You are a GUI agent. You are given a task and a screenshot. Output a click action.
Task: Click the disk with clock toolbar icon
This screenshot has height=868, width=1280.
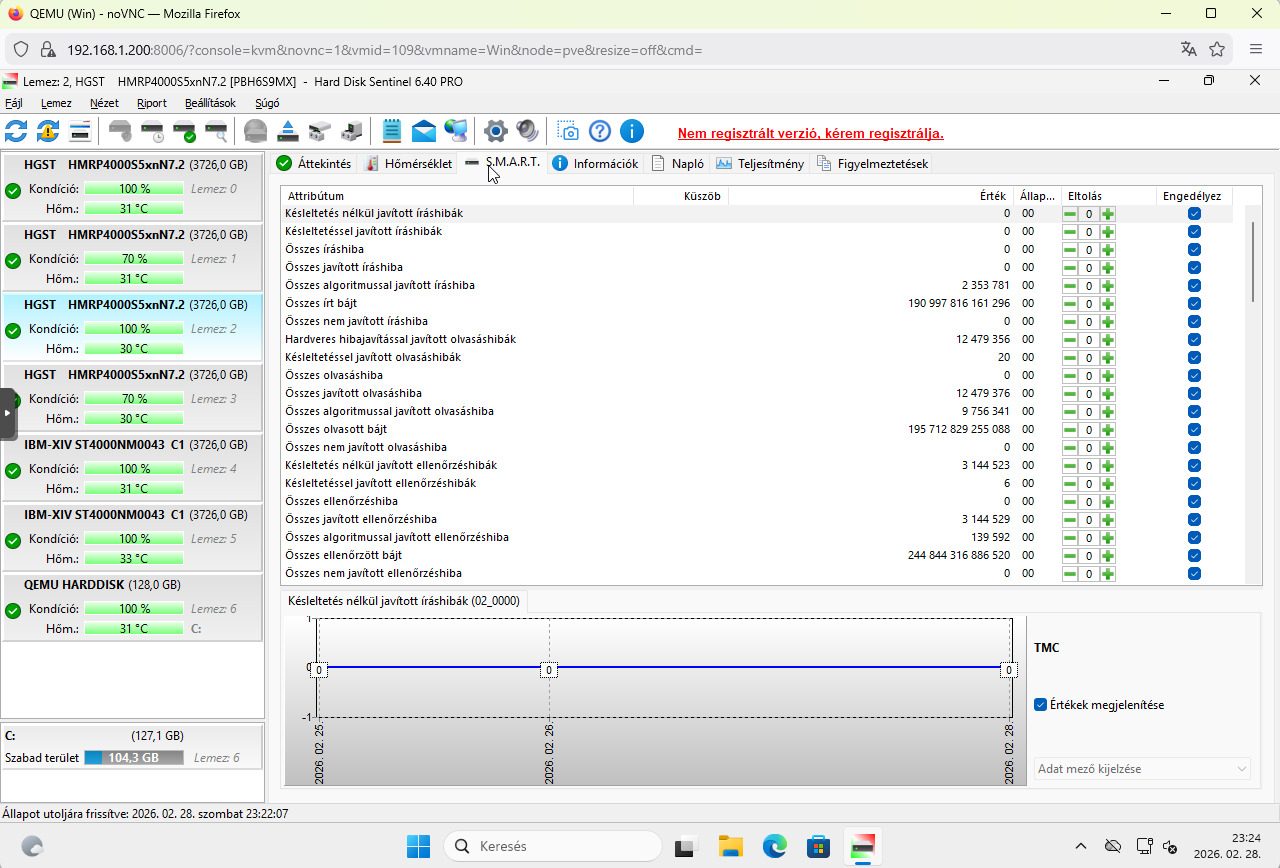[152, 131]
